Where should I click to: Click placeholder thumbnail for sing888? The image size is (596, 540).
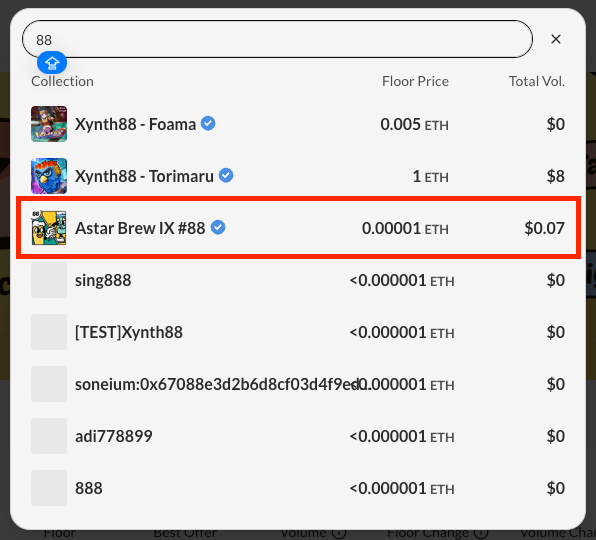coord(49,280)
